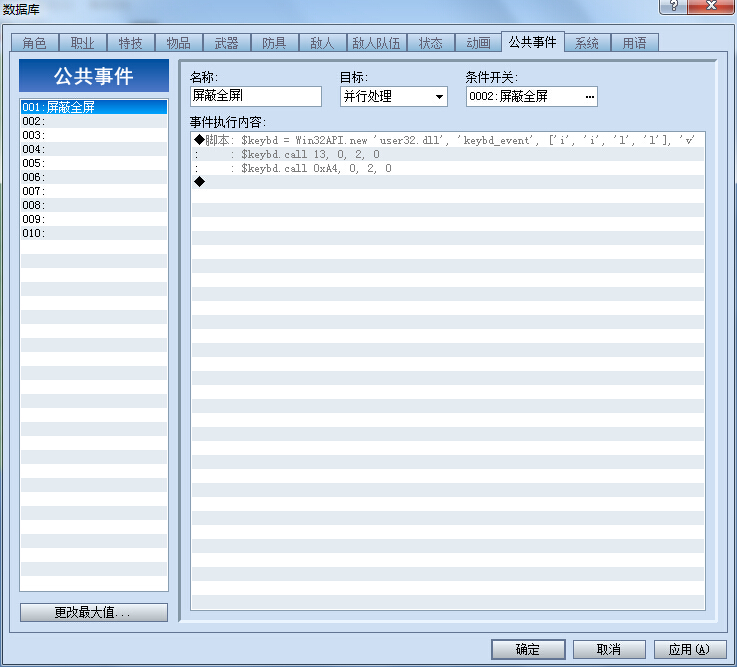737x667 pixels.
Task: Select list row 006:
Action: 94,177
